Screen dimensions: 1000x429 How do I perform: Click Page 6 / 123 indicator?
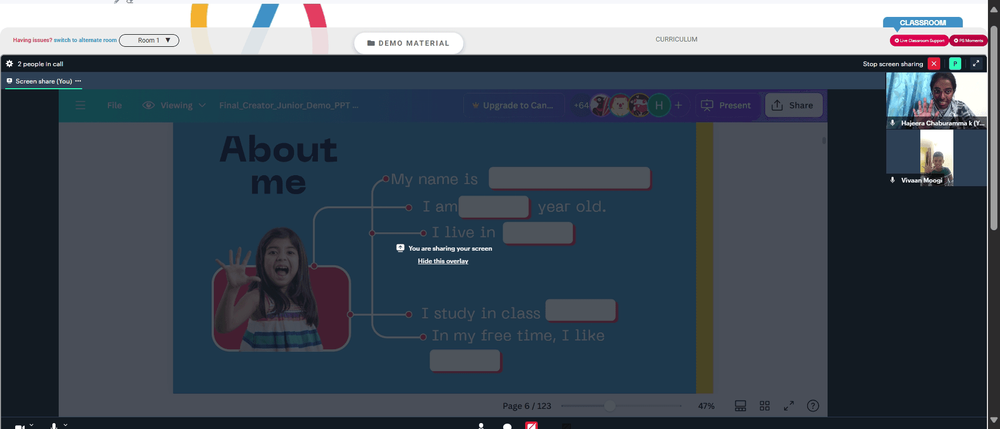tap(527, 406)
